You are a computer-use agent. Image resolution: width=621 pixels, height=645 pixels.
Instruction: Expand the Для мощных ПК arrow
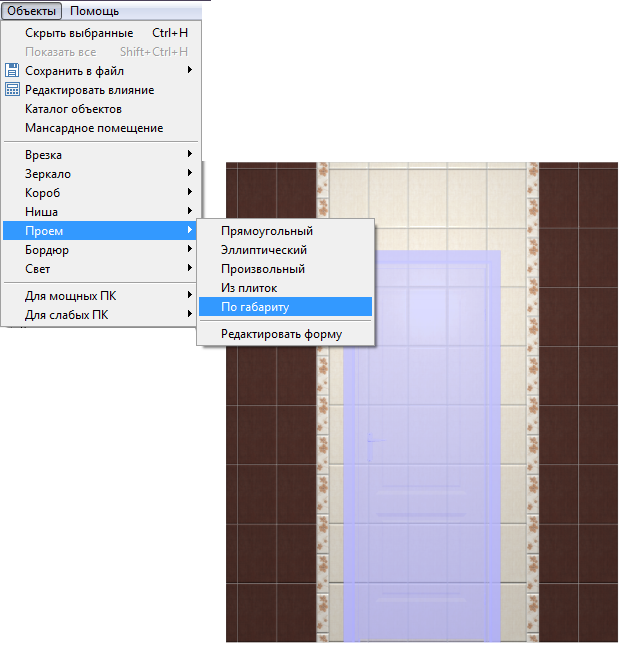click(x=190, y=295)
